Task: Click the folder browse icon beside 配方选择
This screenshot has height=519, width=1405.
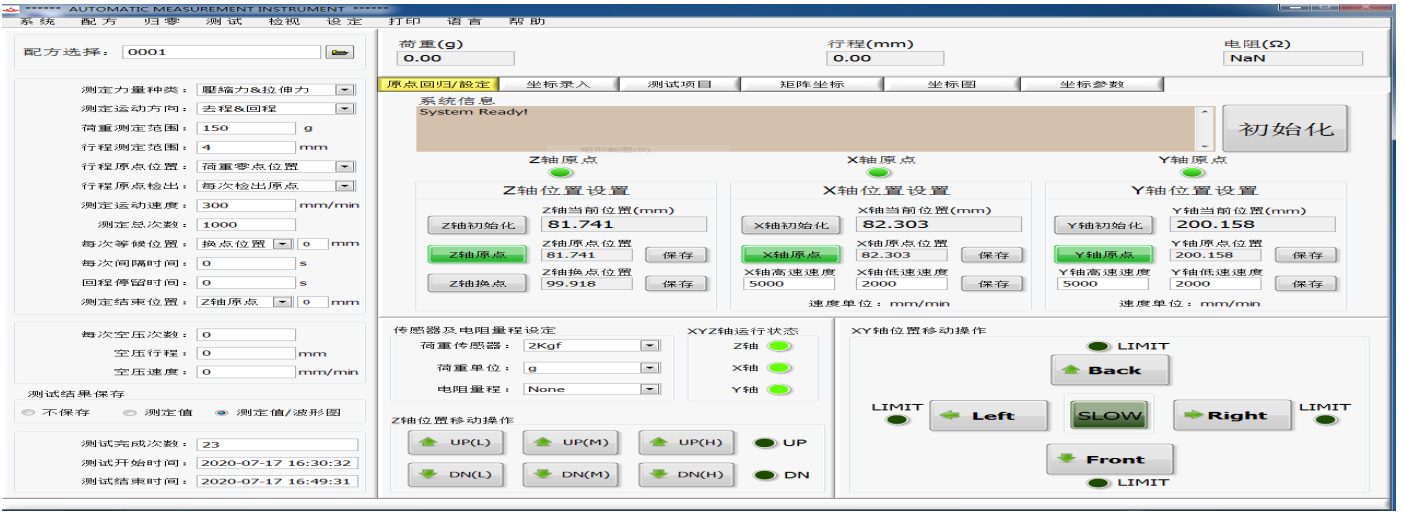Action: tap(340, 52)
